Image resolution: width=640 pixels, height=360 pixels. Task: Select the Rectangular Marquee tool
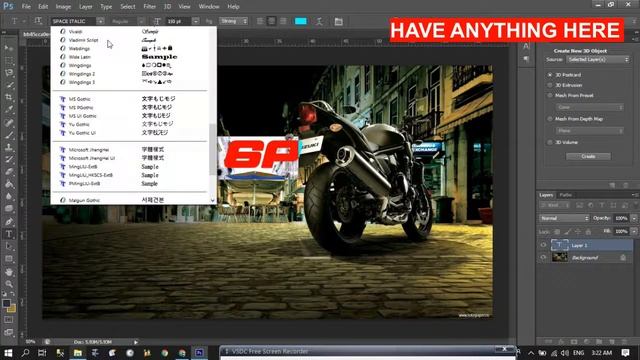point(9,61)
